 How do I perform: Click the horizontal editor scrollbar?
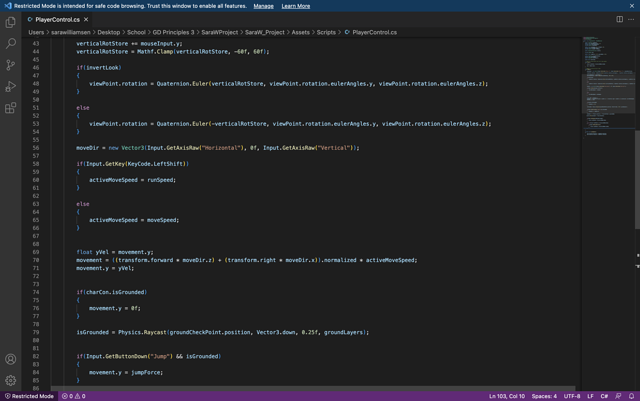click(x=313, y=388)
